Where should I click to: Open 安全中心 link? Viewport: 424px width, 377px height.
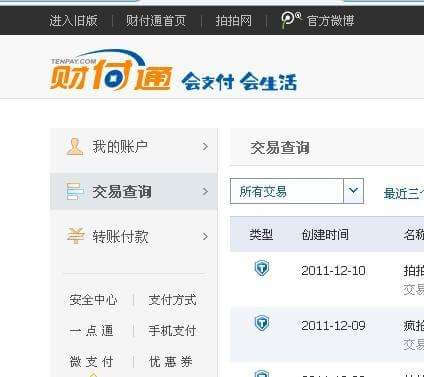[93, 300]
